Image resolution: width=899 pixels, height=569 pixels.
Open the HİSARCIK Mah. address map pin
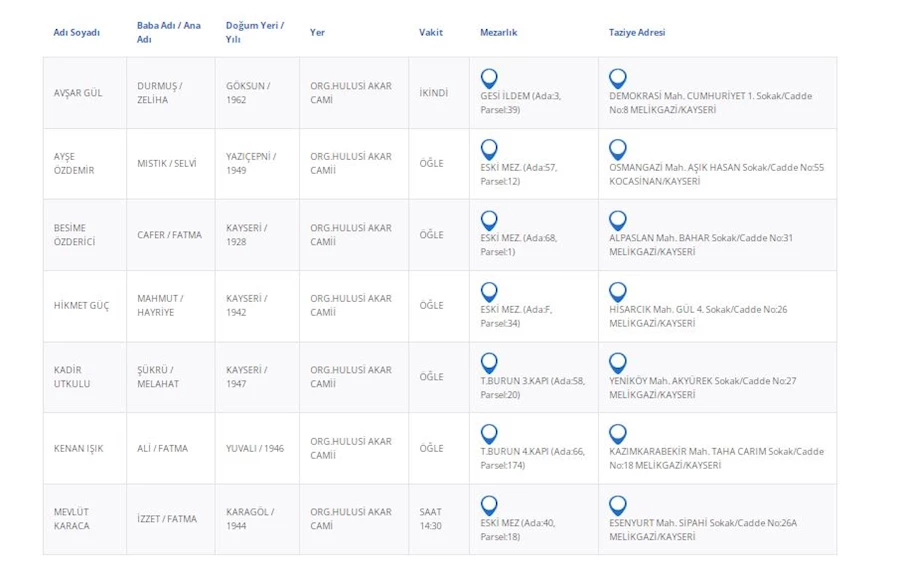[618, 291]
